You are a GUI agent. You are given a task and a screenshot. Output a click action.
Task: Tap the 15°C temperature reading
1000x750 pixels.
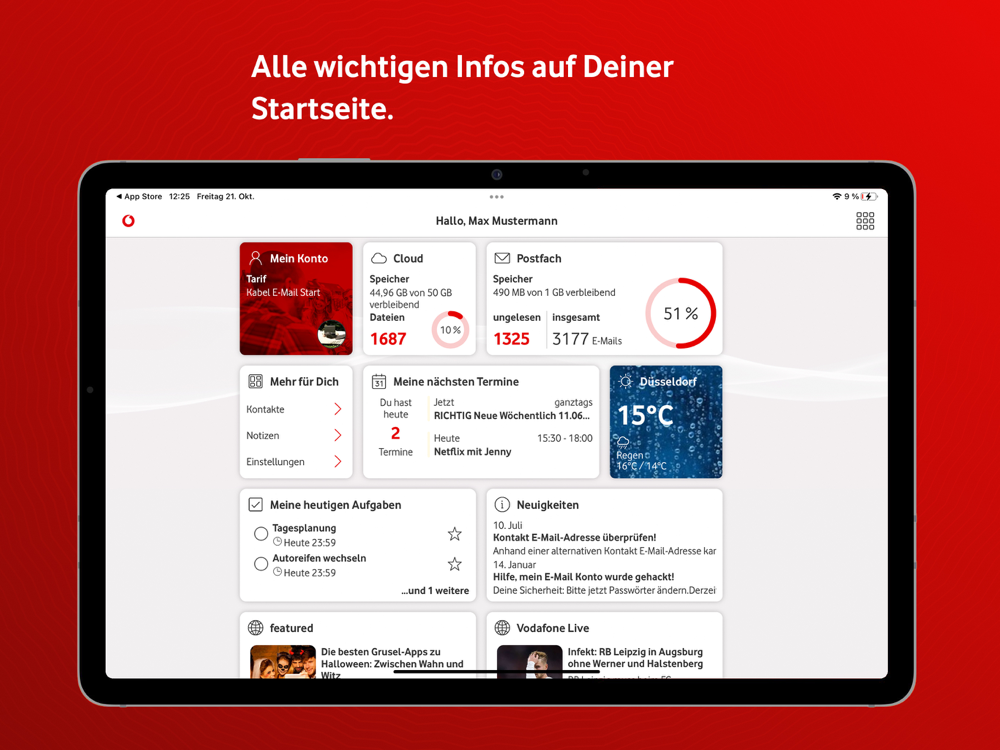click(x=645, y=416)
